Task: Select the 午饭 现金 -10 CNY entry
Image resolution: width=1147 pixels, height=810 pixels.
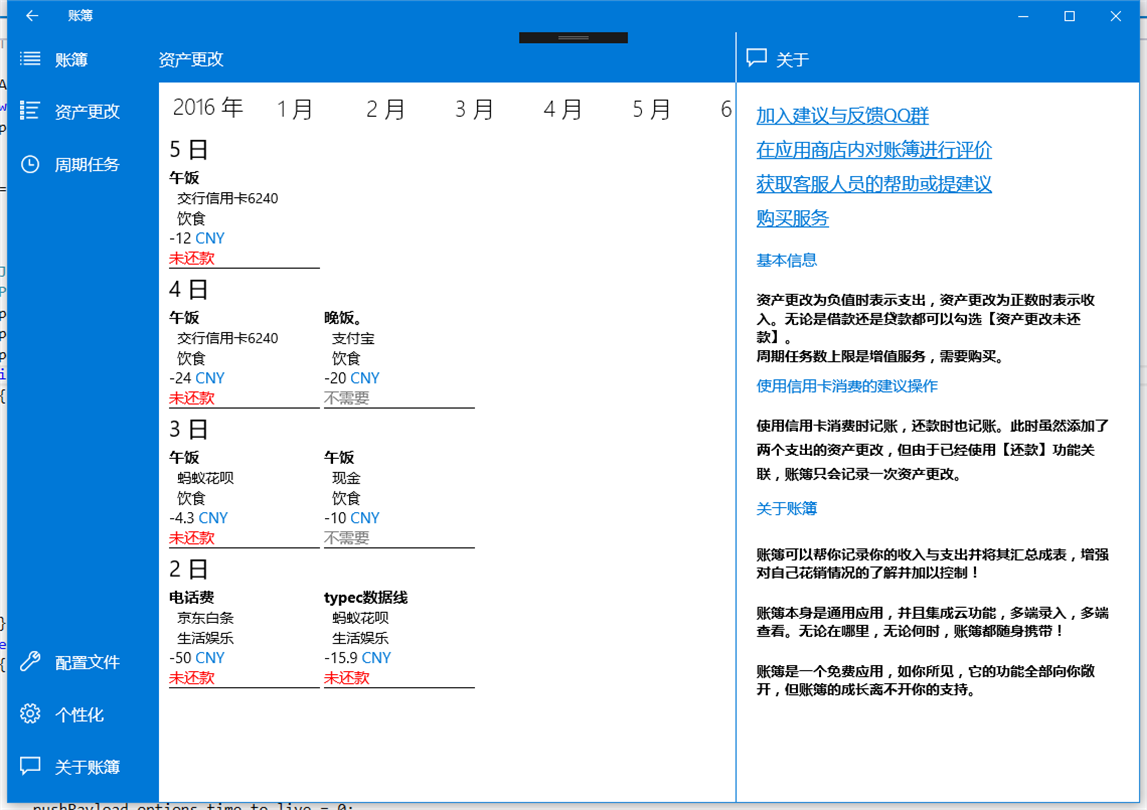Action: (x=399, y=498)
